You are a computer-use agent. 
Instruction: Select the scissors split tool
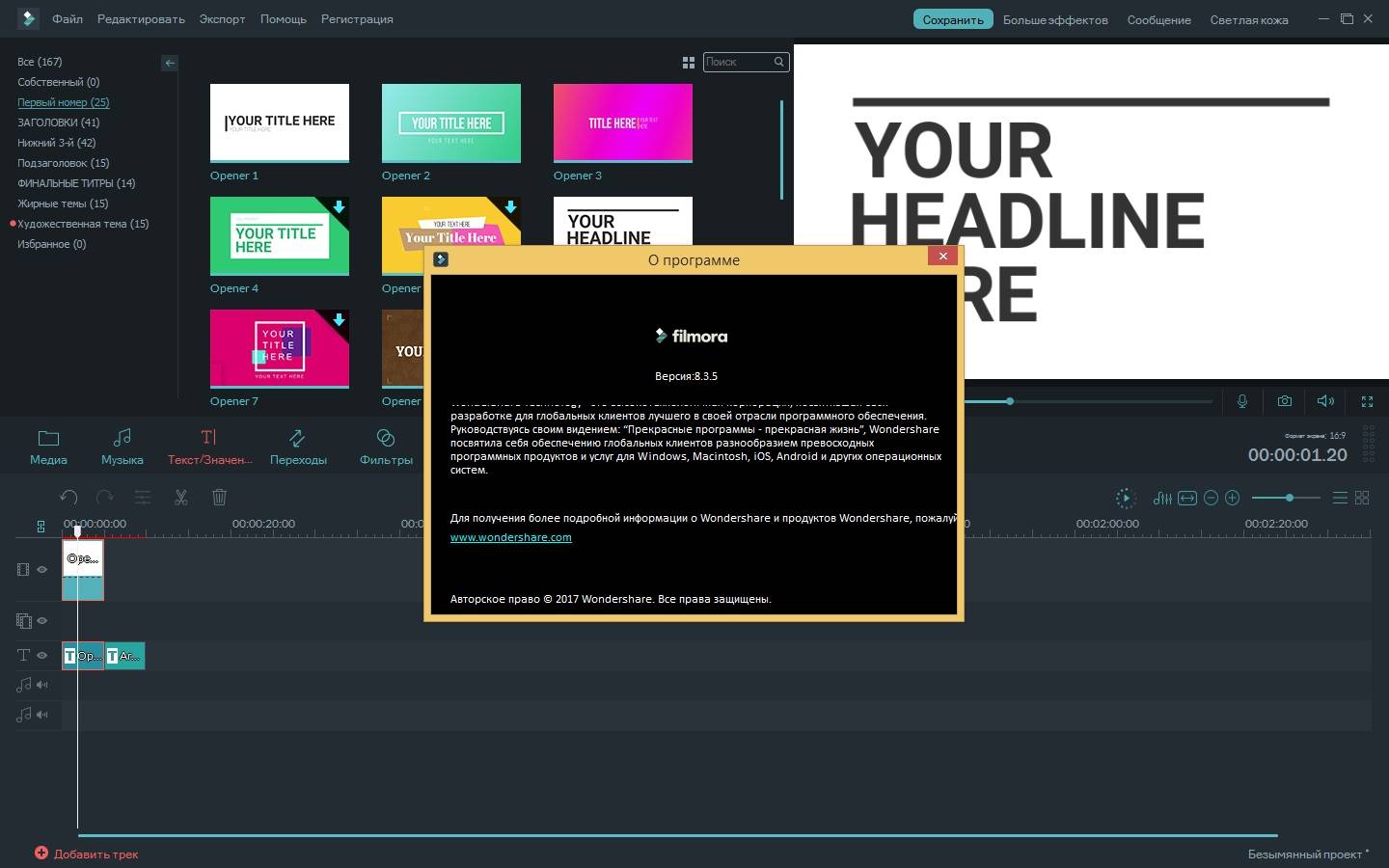pos(180,498)
